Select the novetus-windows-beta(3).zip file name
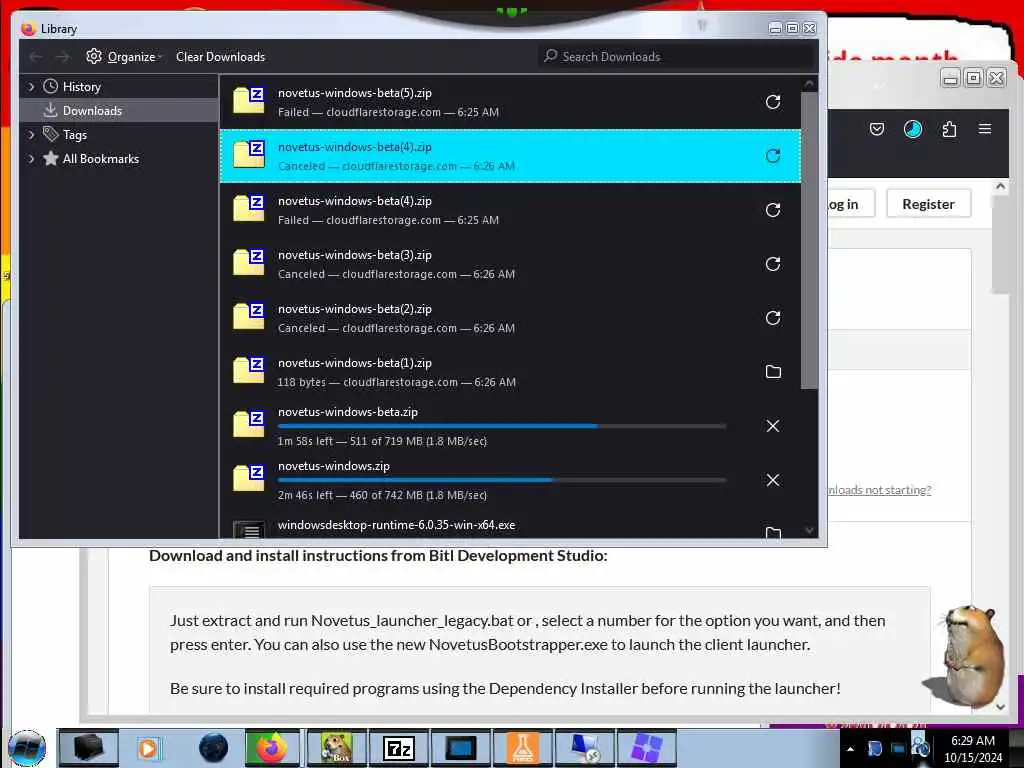 click(355, 255)
